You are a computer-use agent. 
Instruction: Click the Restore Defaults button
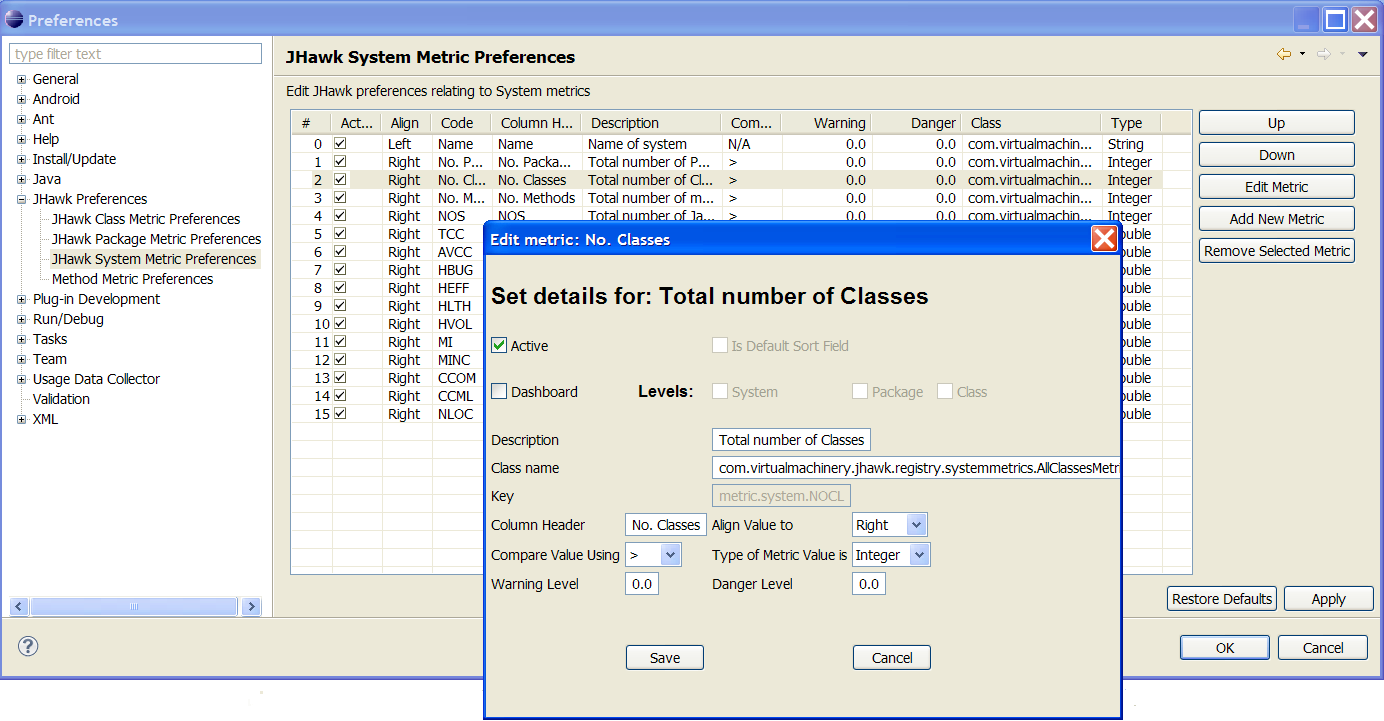pyautogui.click(x=1222, y=599)
